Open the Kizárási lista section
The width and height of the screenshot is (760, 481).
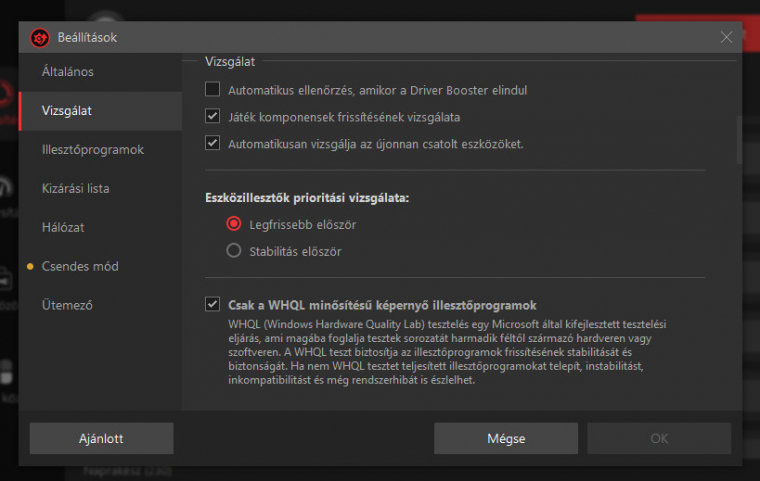tap(100, 189)
